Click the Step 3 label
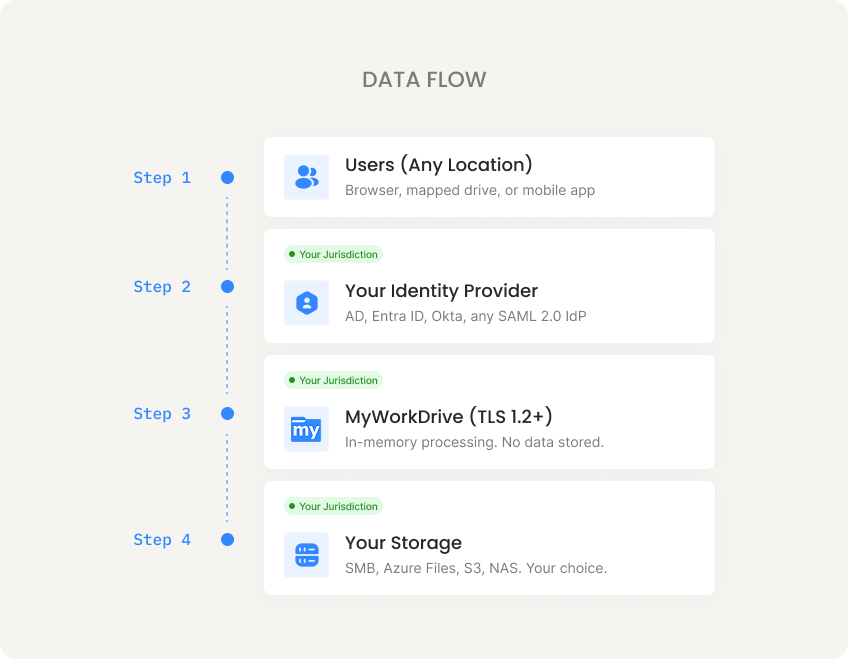Viewport: 848px width, 659px height. 162,414
